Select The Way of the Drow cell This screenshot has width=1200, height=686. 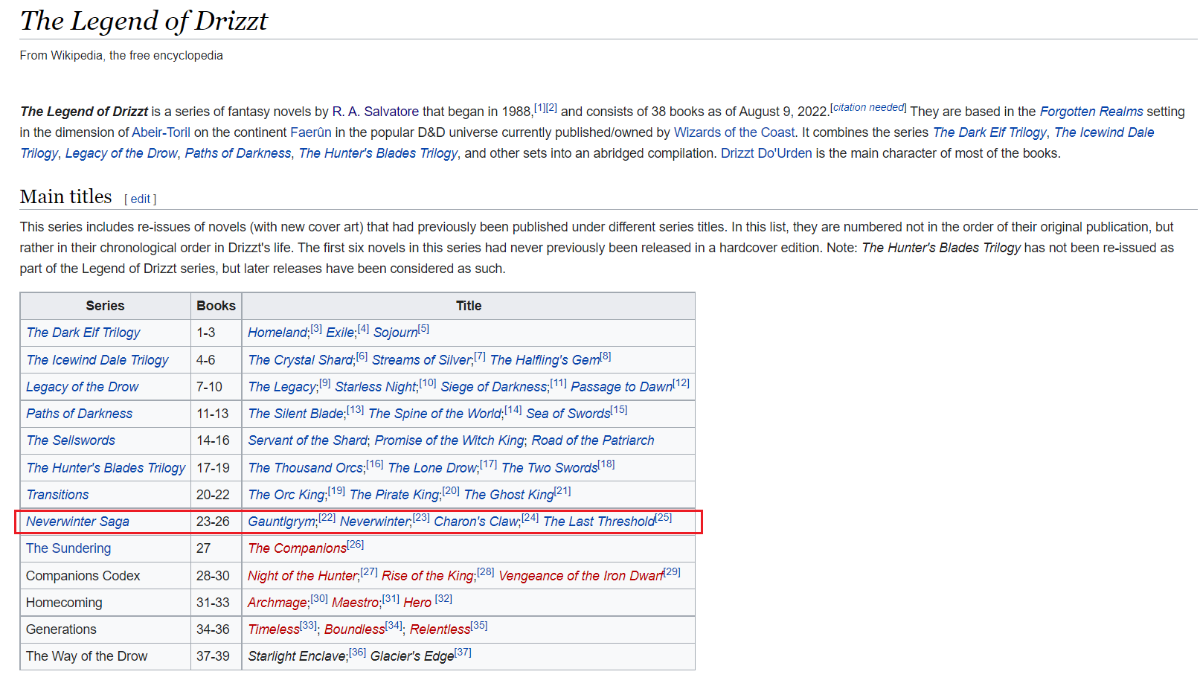(105, 656)
